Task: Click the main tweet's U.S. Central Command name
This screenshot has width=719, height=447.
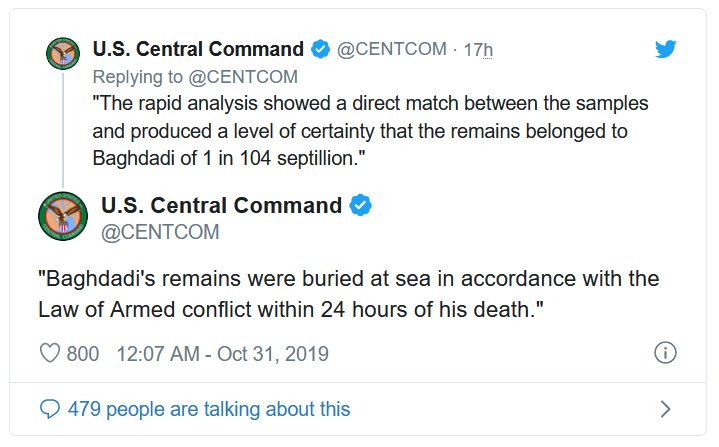Action: point(221,205)
